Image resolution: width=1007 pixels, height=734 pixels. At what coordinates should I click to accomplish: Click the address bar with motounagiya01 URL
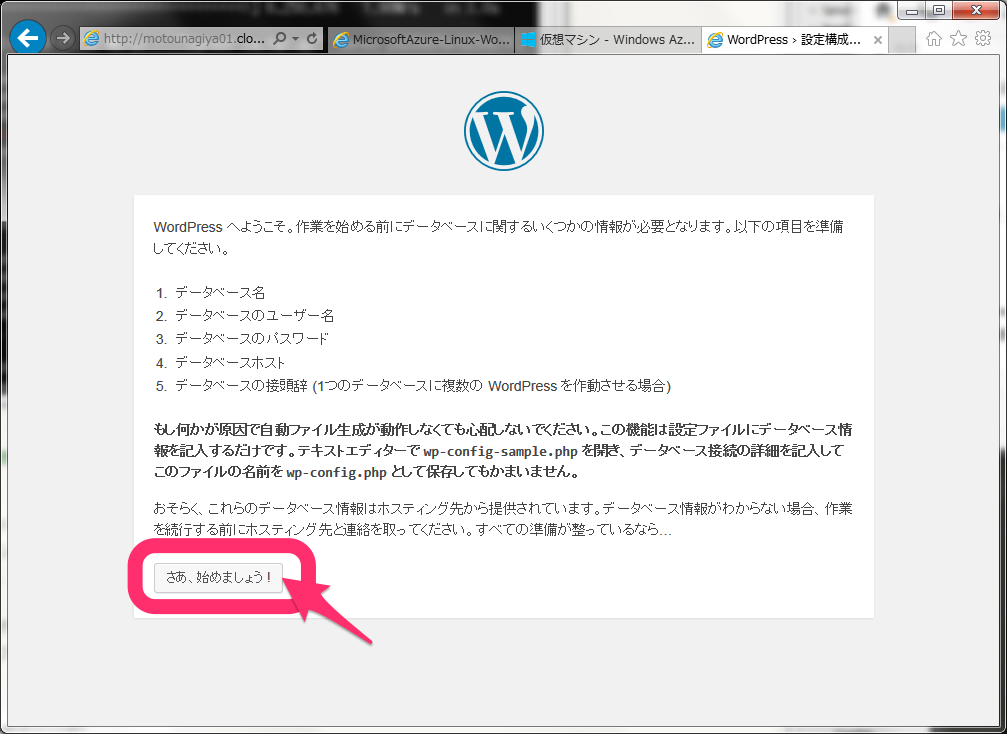tap(202, 39)
